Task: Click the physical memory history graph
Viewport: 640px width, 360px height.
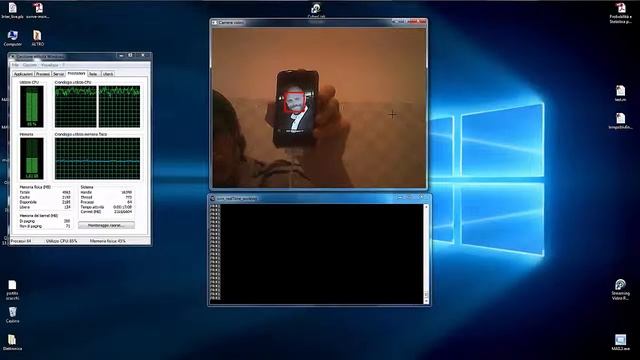Action: 98,158
